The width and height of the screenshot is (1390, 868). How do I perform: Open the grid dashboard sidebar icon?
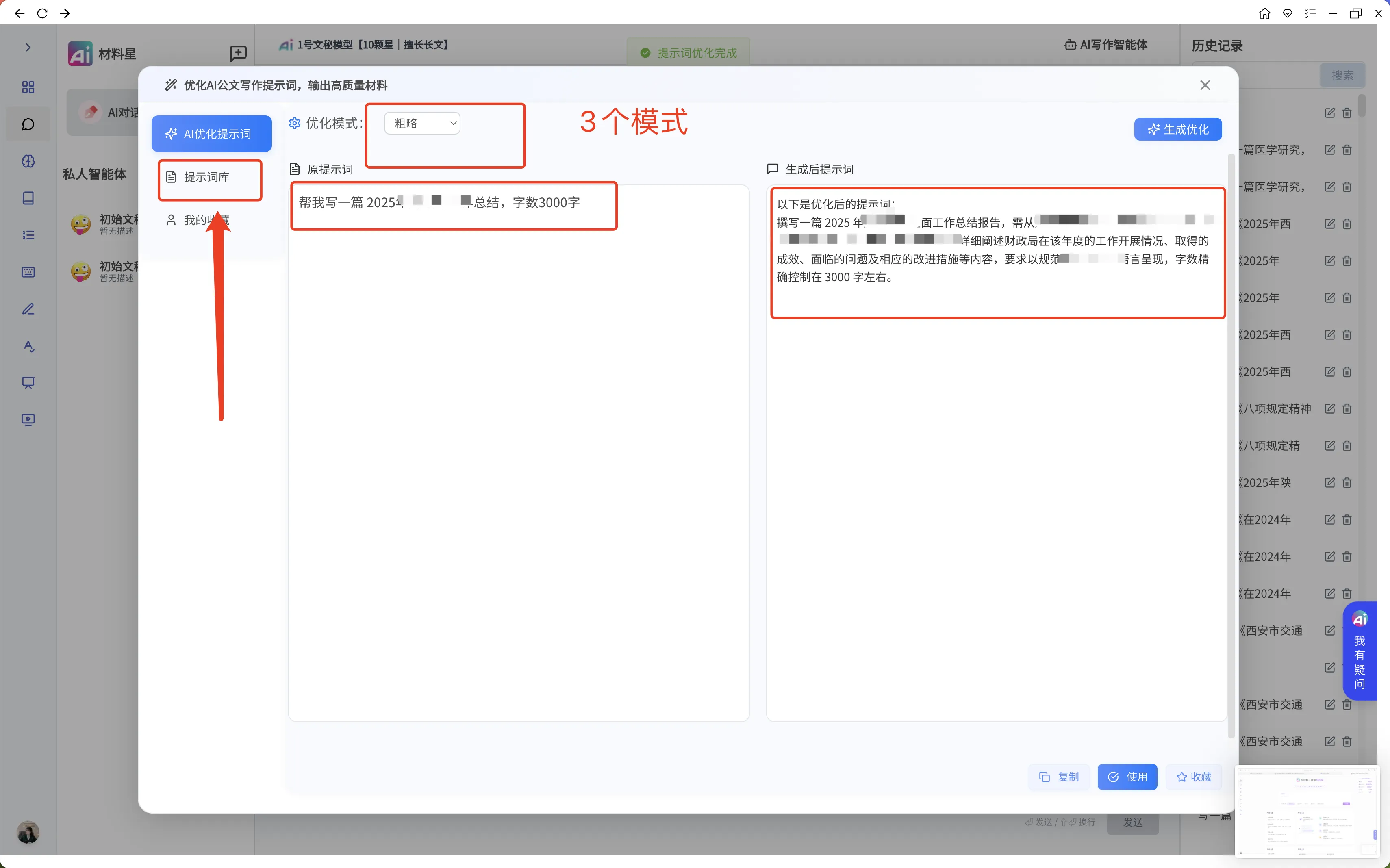pos(28,87)
